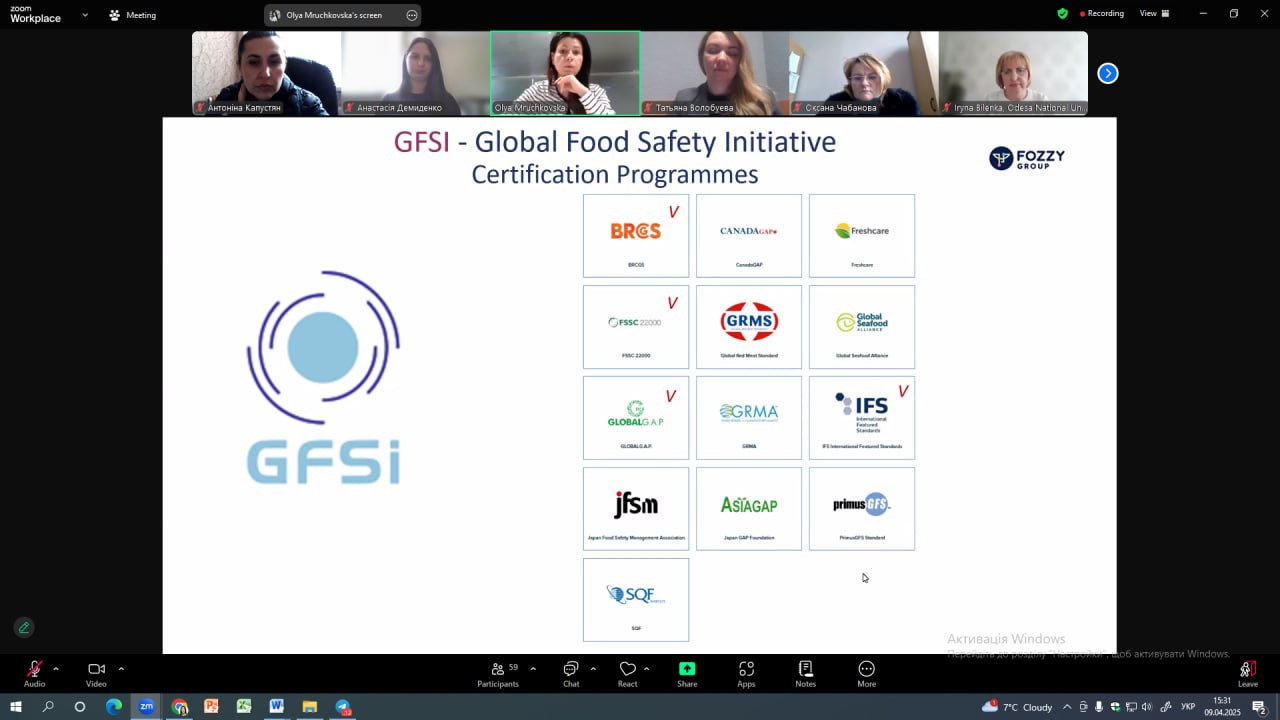Switch to Zoom taskbar icon
Screen dimensions: 1280x720
tap(146, 706)
